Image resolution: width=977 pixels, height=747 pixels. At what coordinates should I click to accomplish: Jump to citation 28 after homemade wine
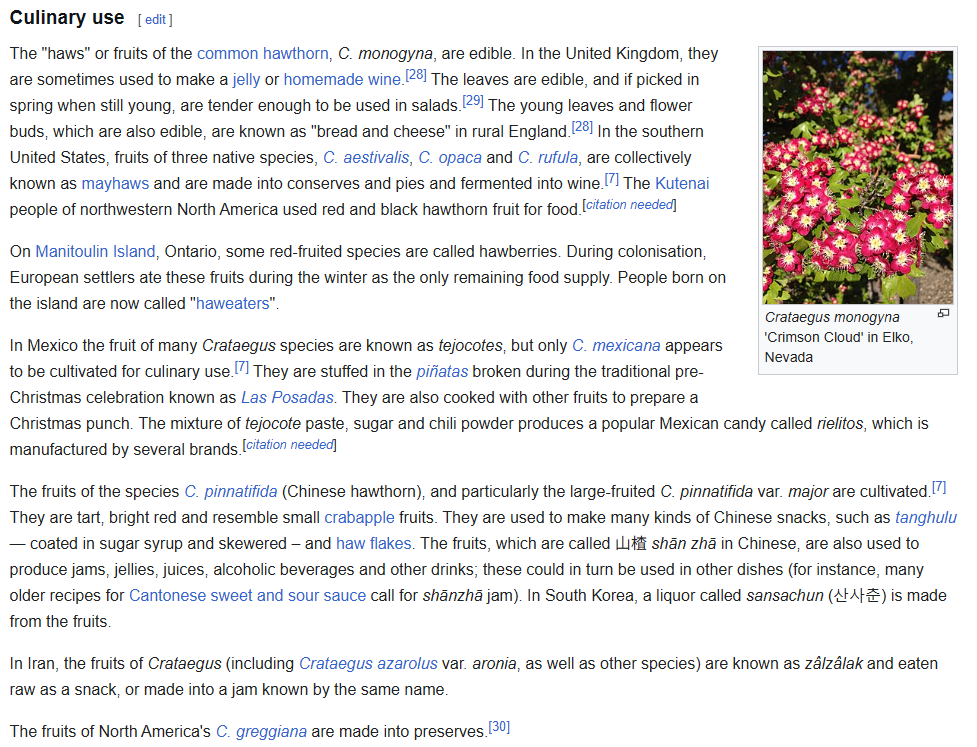pos(416,75)
